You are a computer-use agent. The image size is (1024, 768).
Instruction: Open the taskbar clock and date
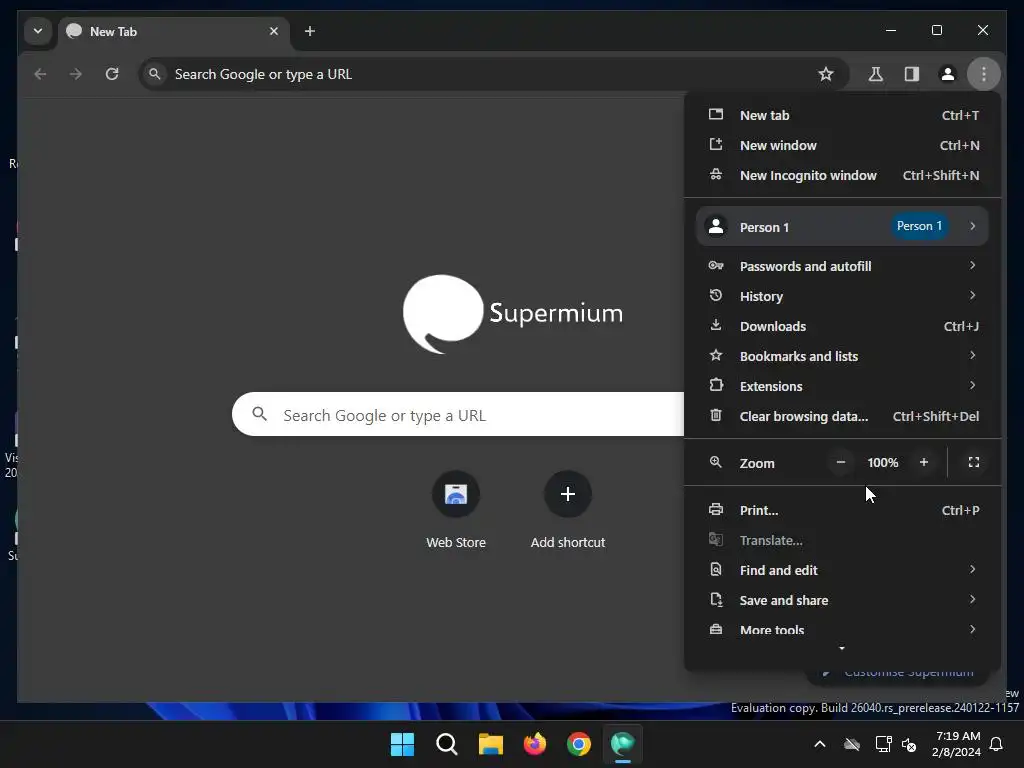[x=957, y=744]
